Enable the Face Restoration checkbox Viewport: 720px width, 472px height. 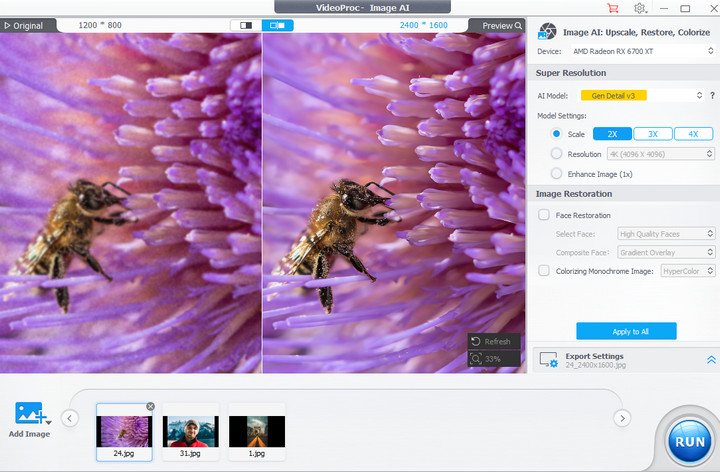[544, 215]
